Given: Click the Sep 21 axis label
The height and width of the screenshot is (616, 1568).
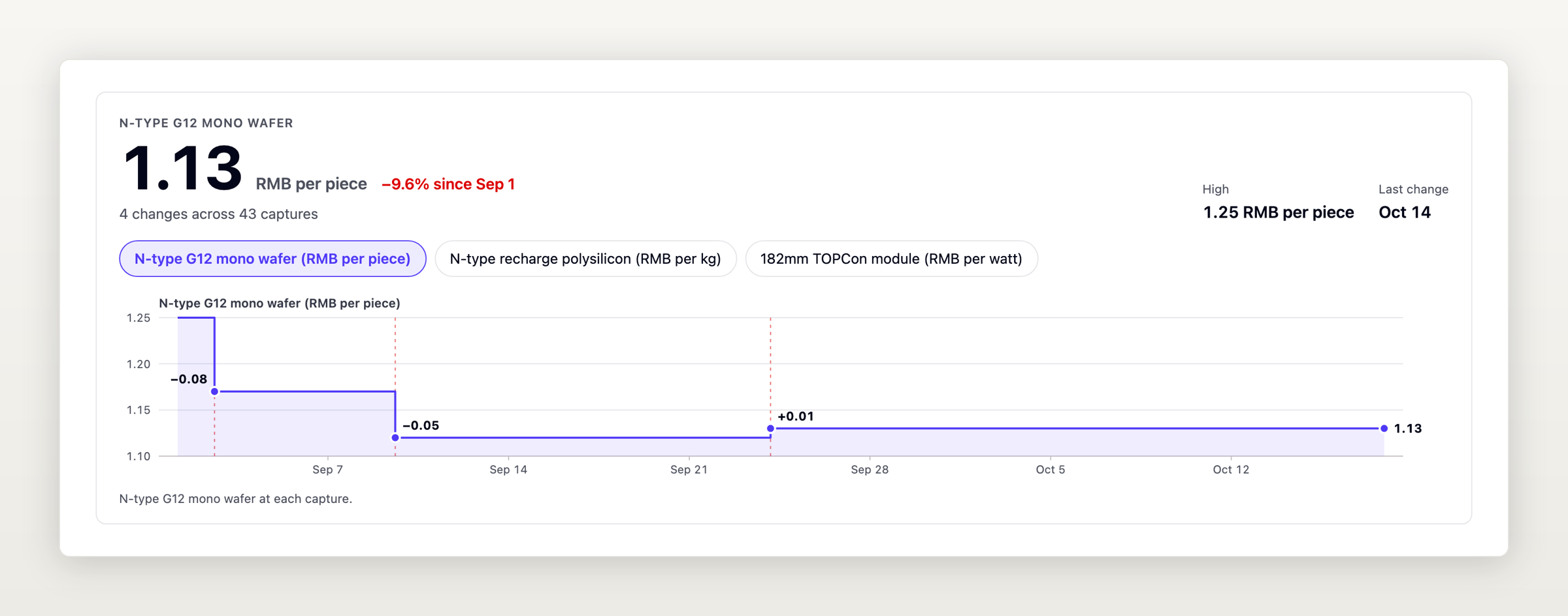Looking at the screenshot, I should coord(689,470).
